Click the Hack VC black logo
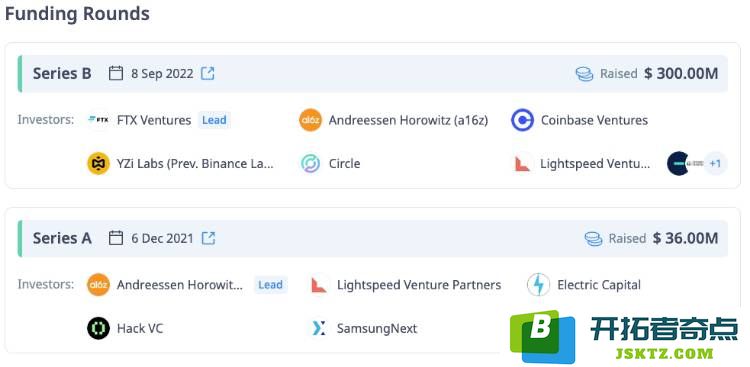 (99, 329)
